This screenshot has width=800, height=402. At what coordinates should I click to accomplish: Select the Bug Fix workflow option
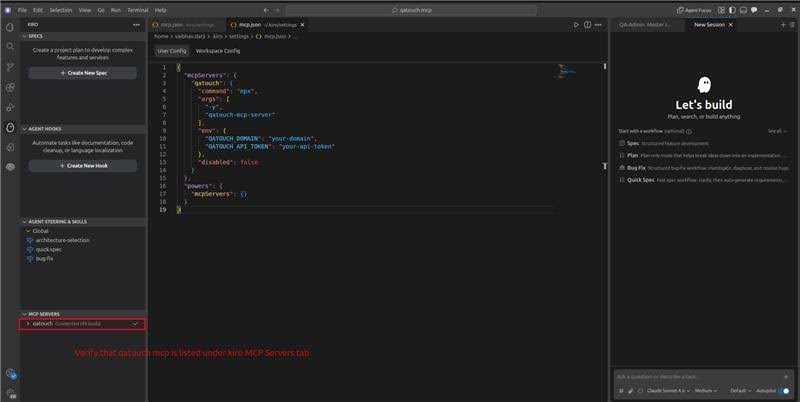tap(704, 167)
